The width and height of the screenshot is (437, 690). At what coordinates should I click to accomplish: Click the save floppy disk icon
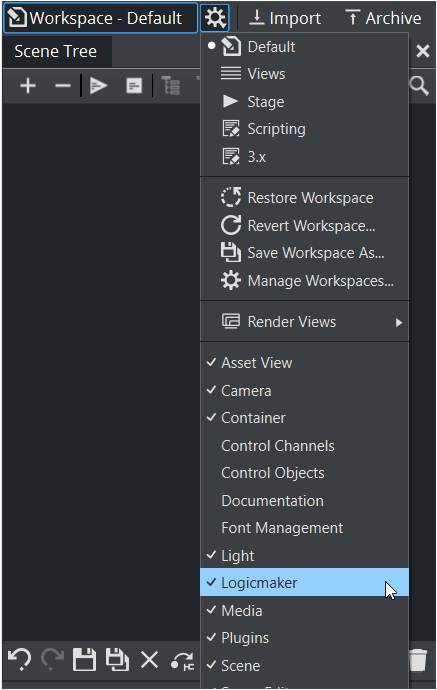pos(84,660)
